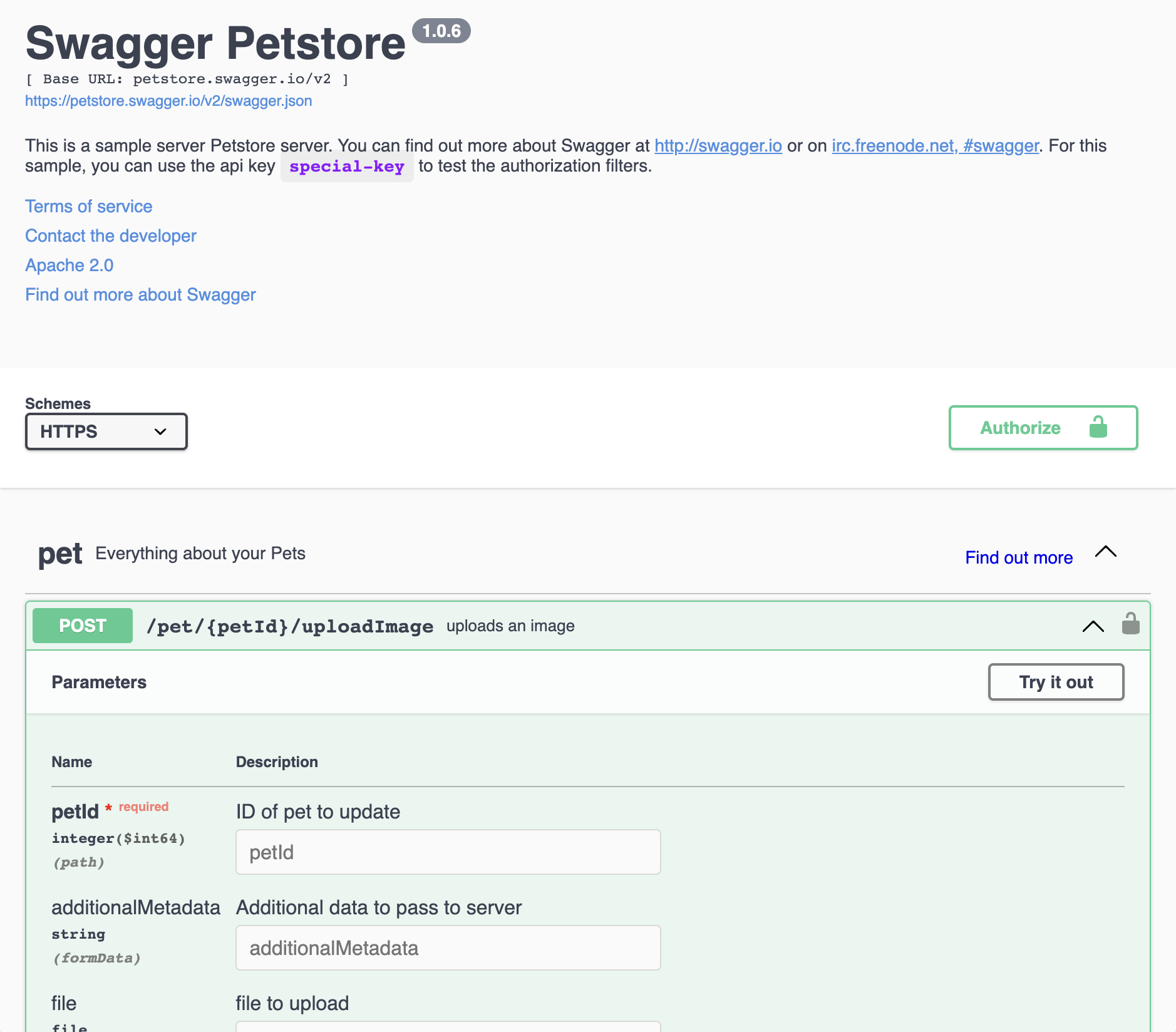Click the '(path)' label under petId
1176x1032 pixels.
(78, 862)
